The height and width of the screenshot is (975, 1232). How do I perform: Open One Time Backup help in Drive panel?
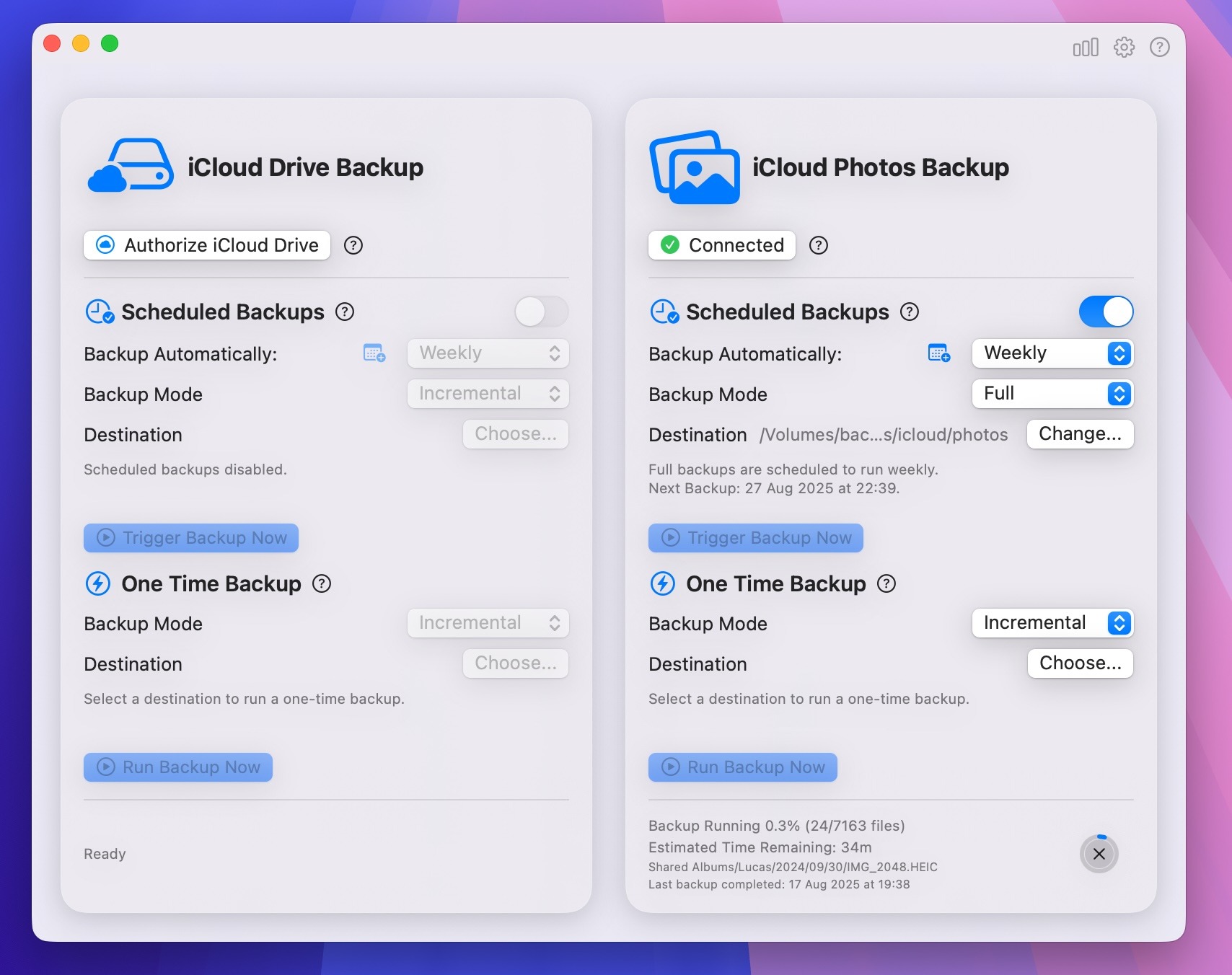coord(322,583)
